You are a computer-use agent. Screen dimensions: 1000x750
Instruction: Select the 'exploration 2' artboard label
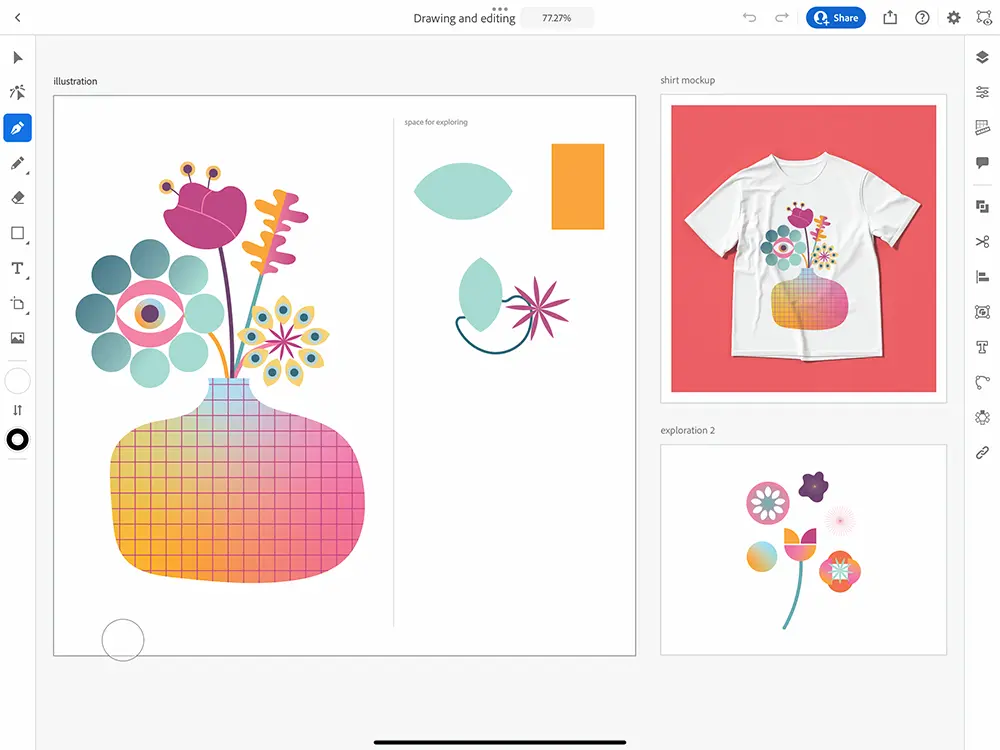pyautogui.click(x=687, y=431)
